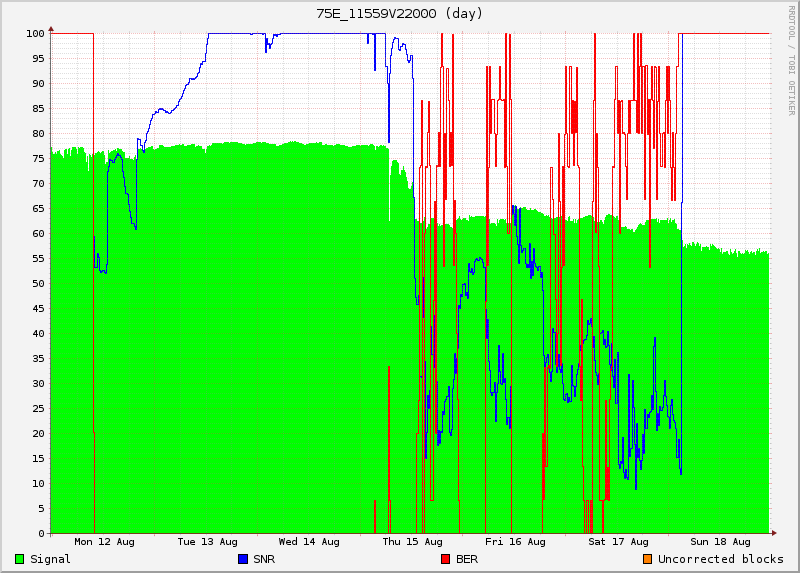Click the y-axis value 75

pyautogui.click(x=38, y=159)
